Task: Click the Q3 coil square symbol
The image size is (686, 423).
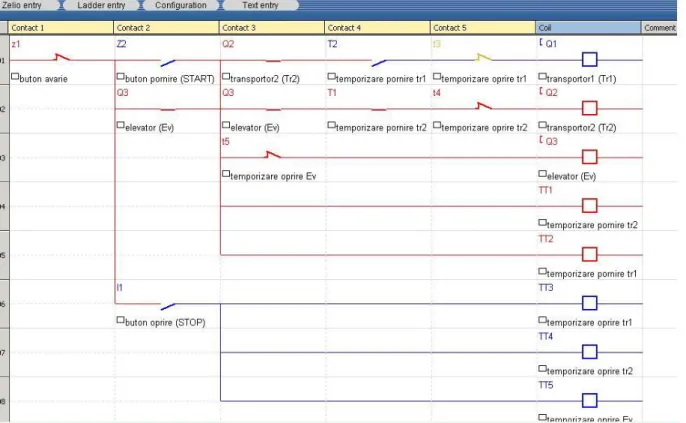Action: (x=589, y=157)
